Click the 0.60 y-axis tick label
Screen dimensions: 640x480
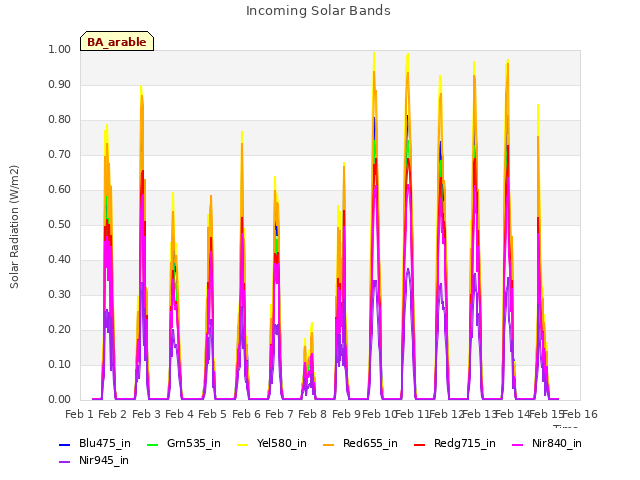coord(60,190)
